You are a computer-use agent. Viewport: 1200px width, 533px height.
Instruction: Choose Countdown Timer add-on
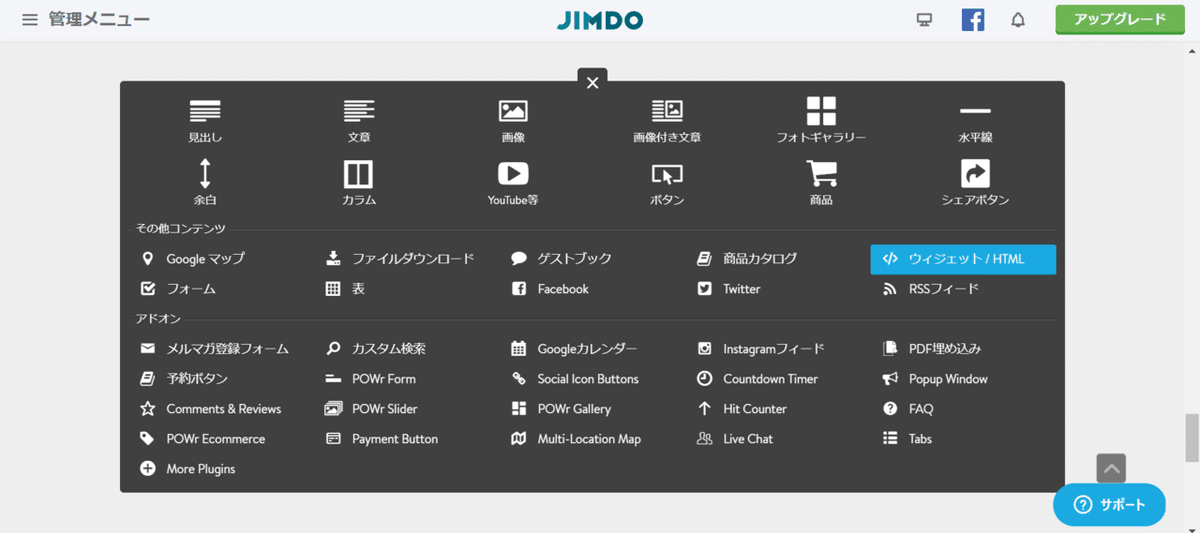758,379
